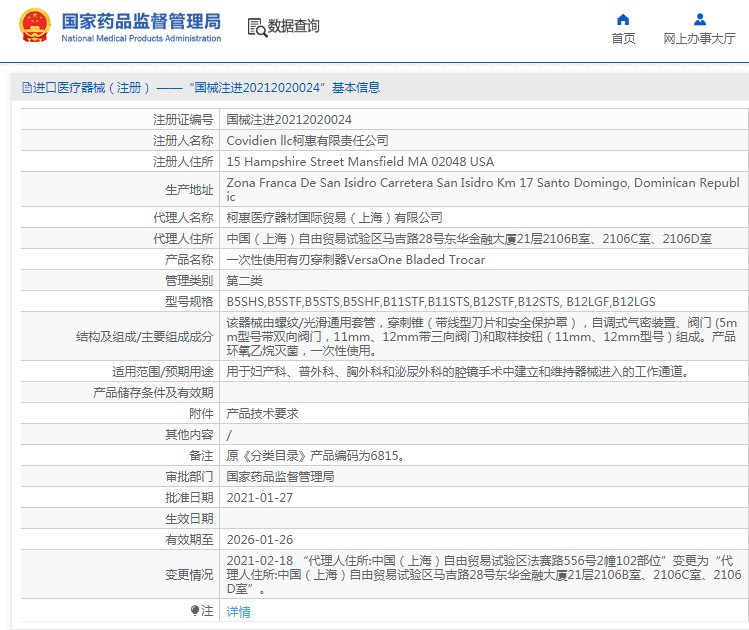Select expiry date 2026-01-26
749x630 pixels.
pos(260,540)
